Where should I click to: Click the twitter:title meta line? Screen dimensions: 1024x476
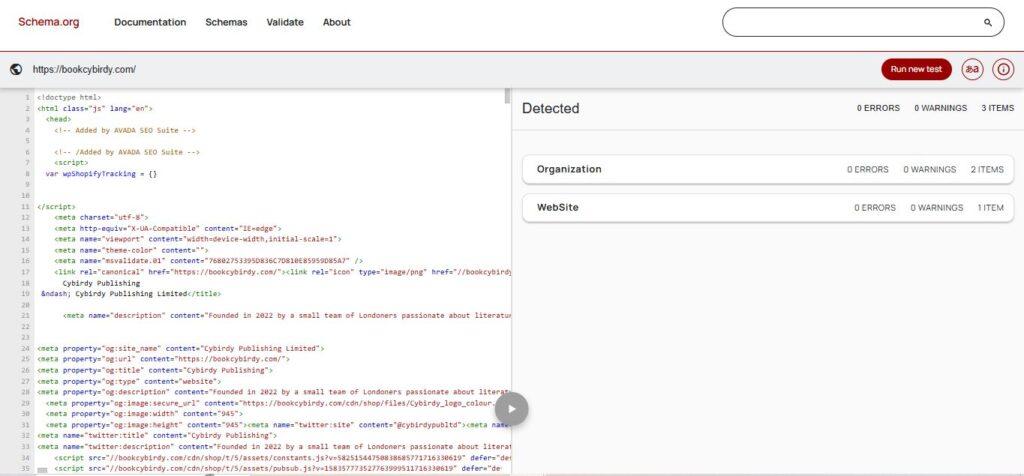click(157, 436)
